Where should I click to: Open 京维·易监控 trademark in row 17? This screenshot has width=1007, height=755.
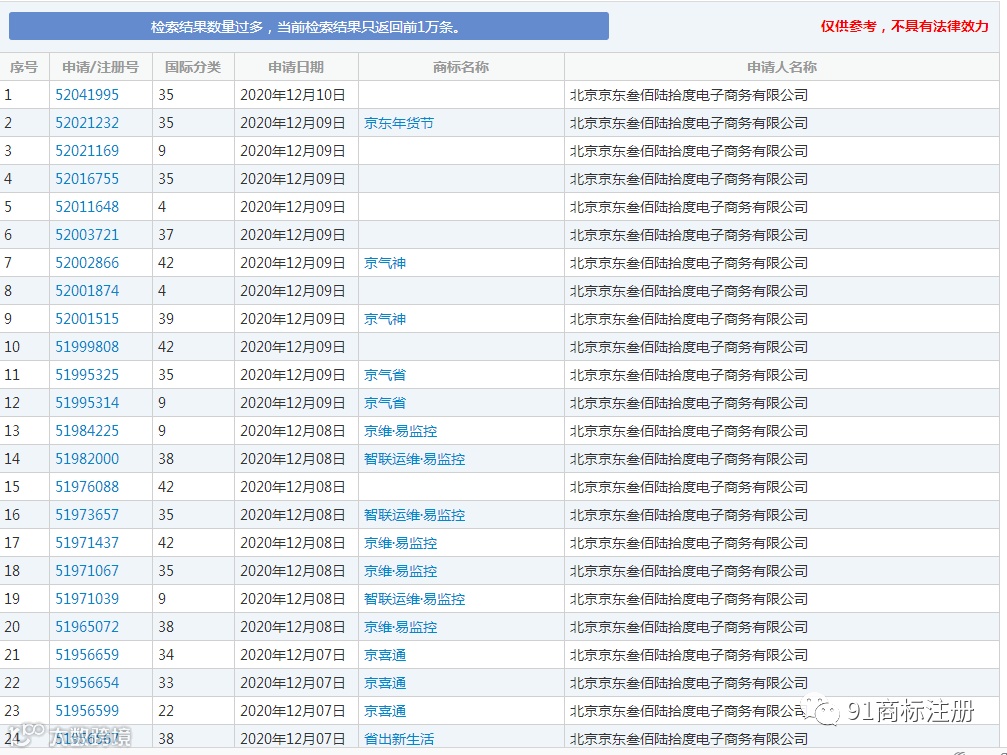401,543
